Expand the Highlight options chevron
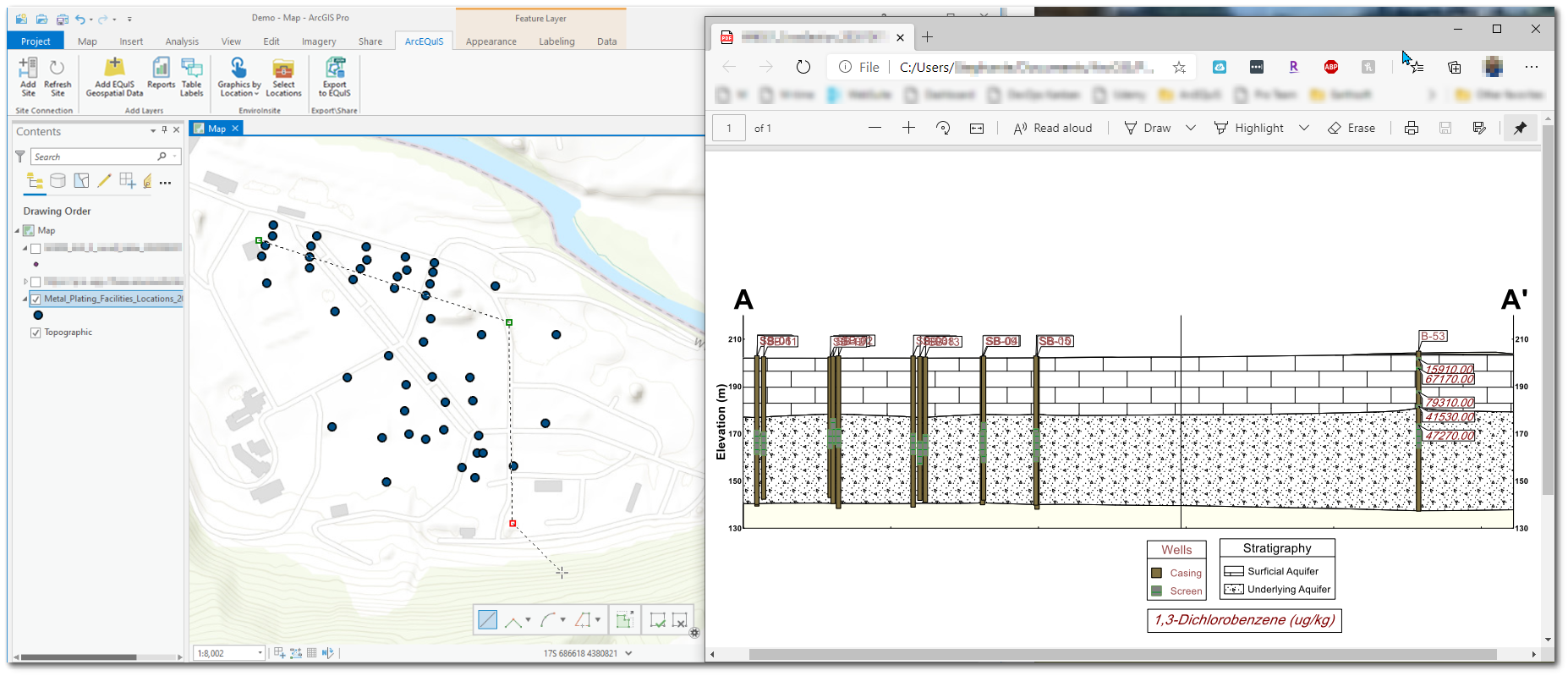1568x676 pixels. [x=1303, y=128]
